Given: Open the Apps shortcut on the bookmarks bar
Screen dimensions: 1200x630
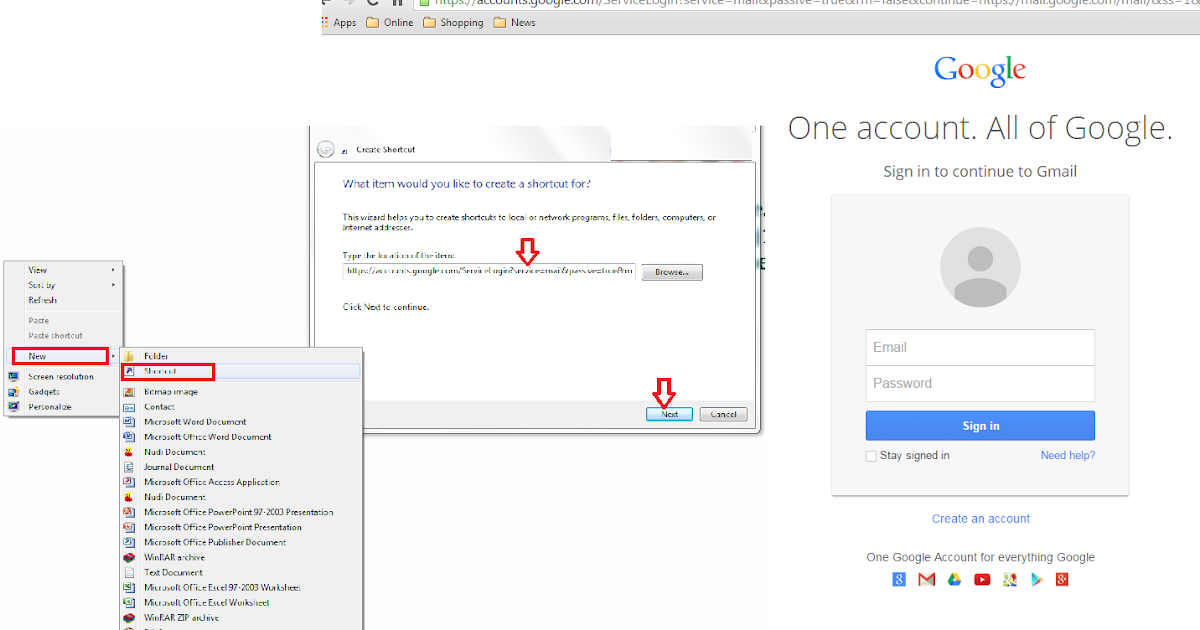Looking at the screenshot, I should (x=338, y=22).
